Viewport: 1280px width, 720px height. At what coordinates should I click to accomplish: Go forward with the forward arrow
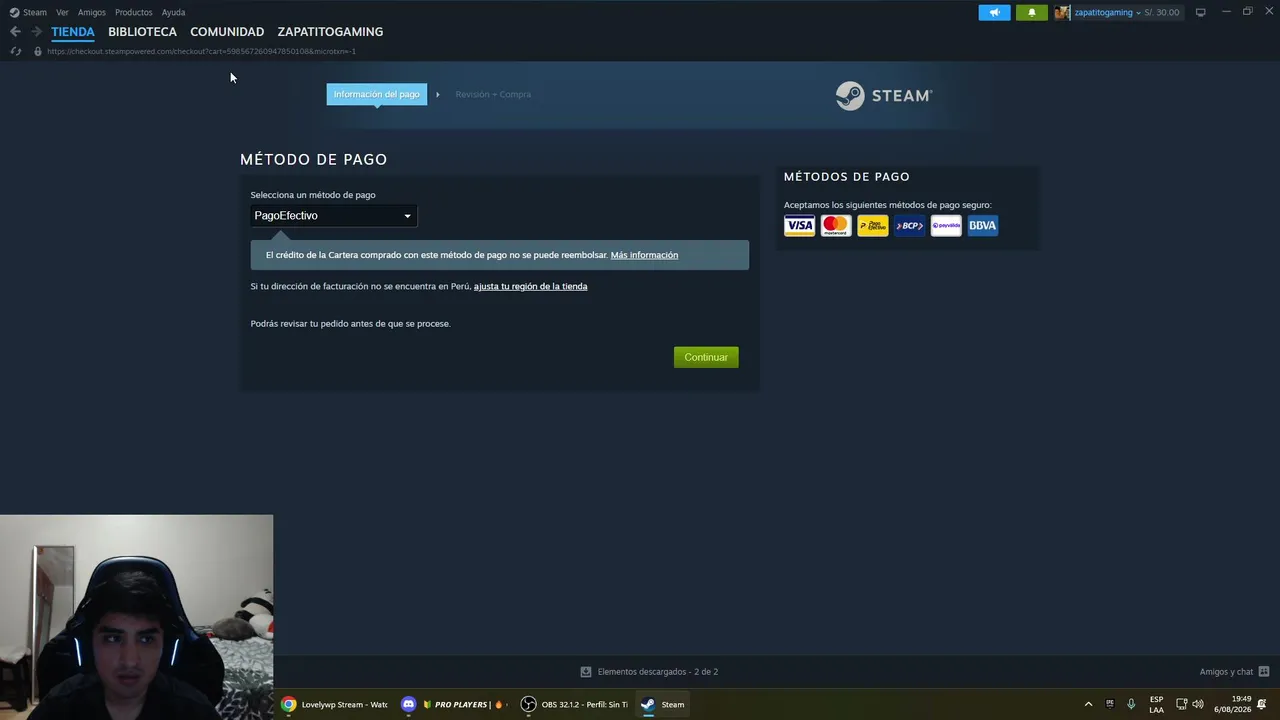(x=37, y=32)
